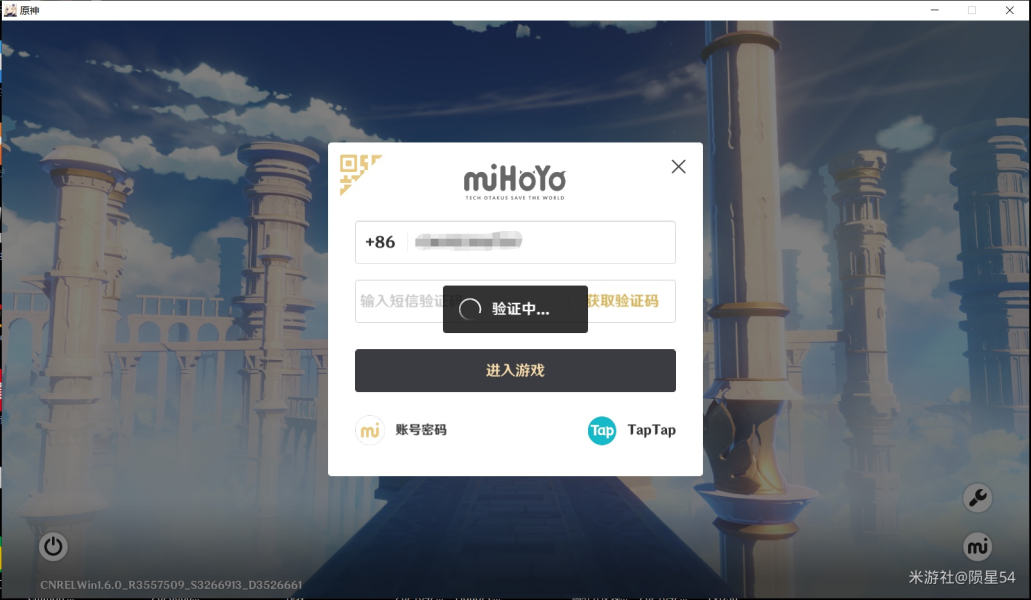This screenshot has height=600, width=1031.
Task: Choose 账号密码 login method
Action: [x=421, y=430]
